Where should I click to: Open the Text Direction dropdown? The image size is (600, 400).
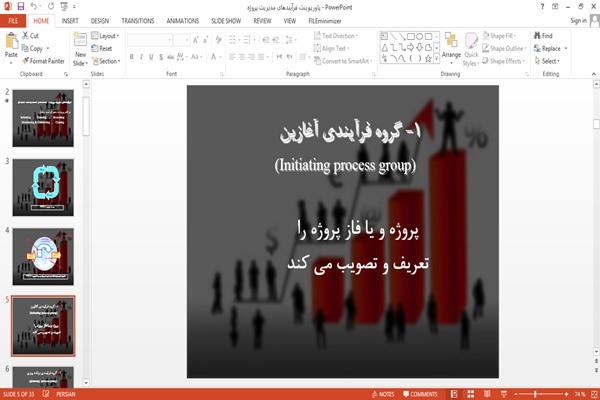click(336, 36)
